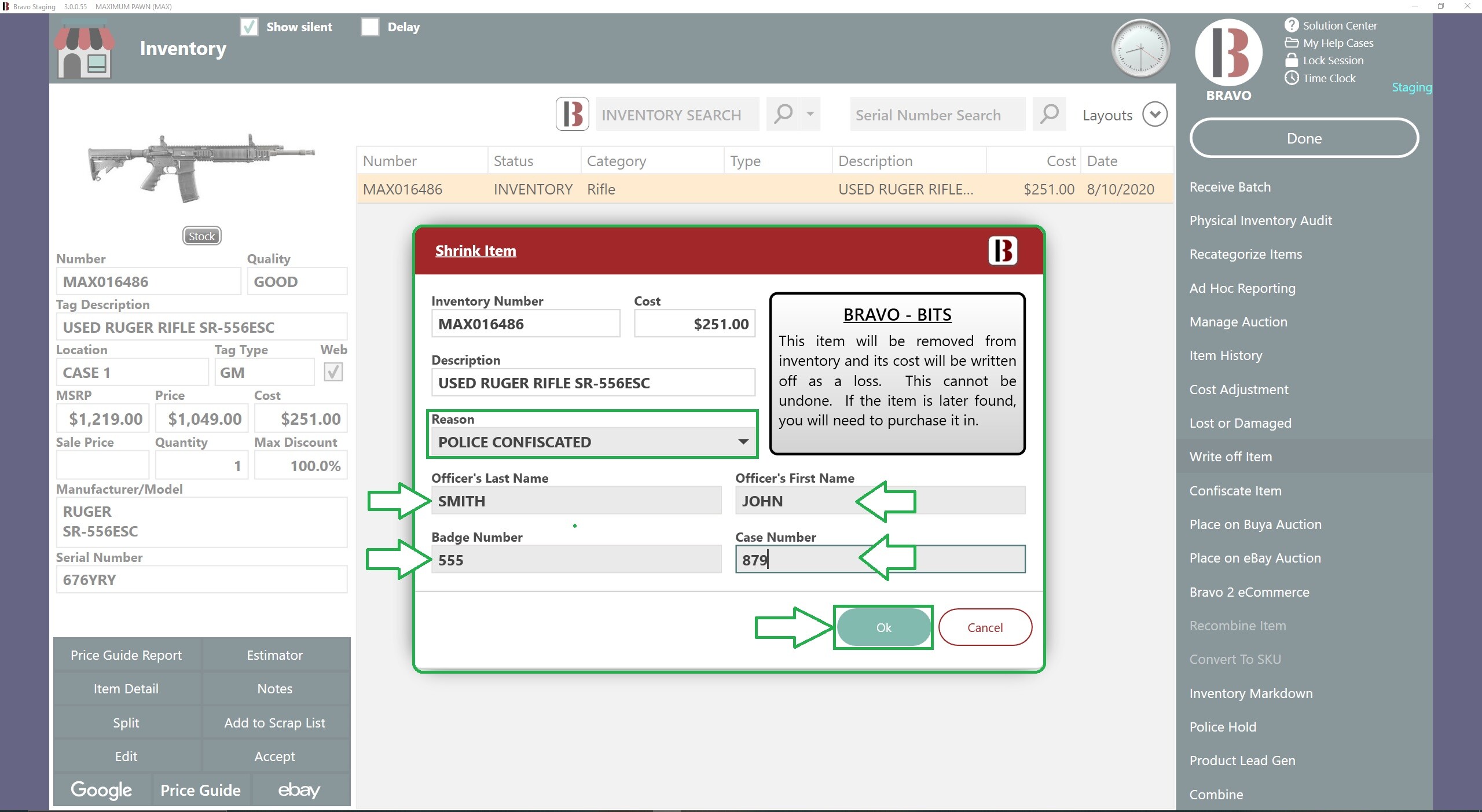The height and width of the screenshot is (812, 1482).
Task: Click the INVENTORY SEARCH input box
Action: point(677,115)
